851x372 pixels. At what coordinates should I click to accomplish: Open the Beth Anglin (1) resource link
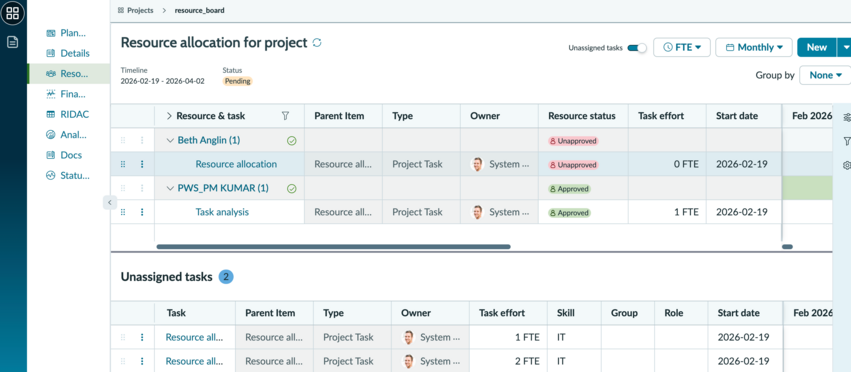pyautogui.click(x=208, y=140)
